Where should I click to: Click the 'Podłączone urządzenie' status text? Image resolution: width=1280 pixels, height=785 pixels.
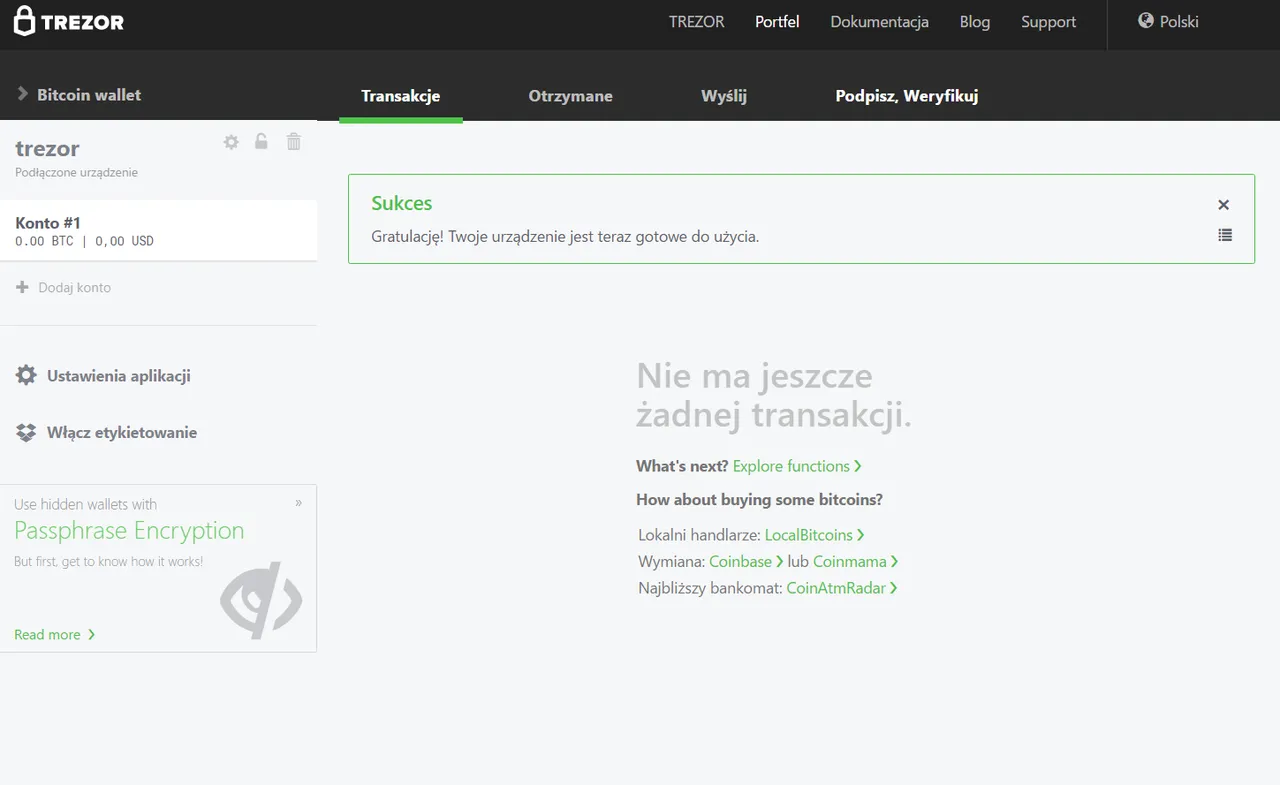click(76, 172)
